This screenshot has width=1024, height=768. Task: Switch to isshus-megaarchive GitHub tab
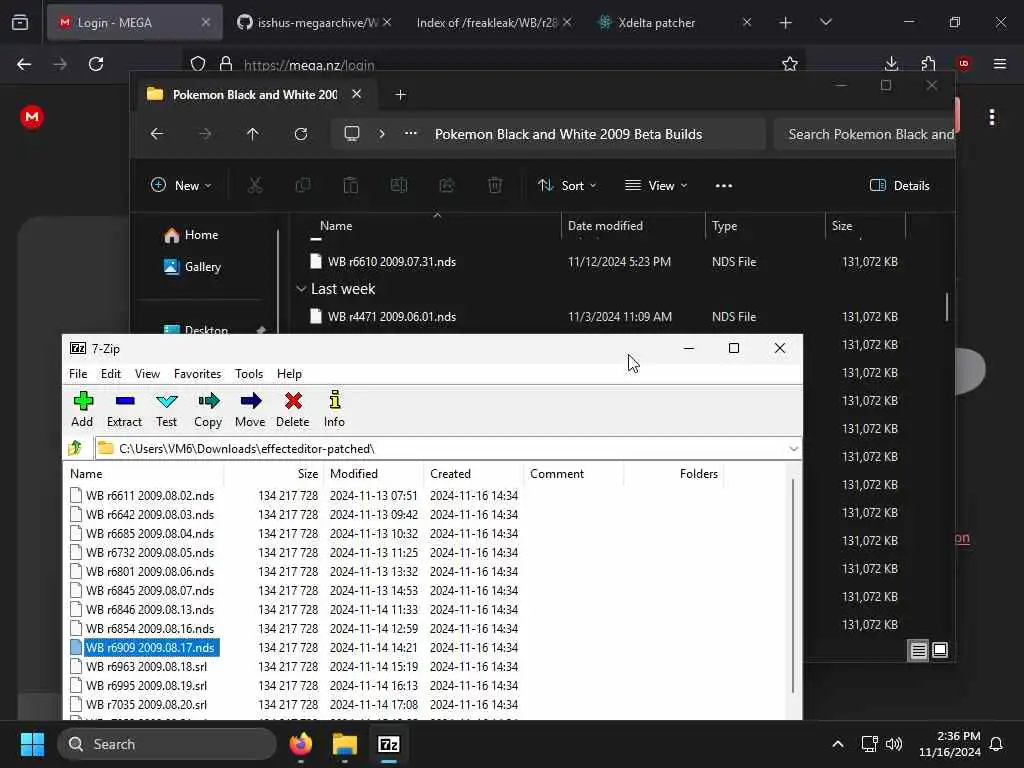pos(315,23)
